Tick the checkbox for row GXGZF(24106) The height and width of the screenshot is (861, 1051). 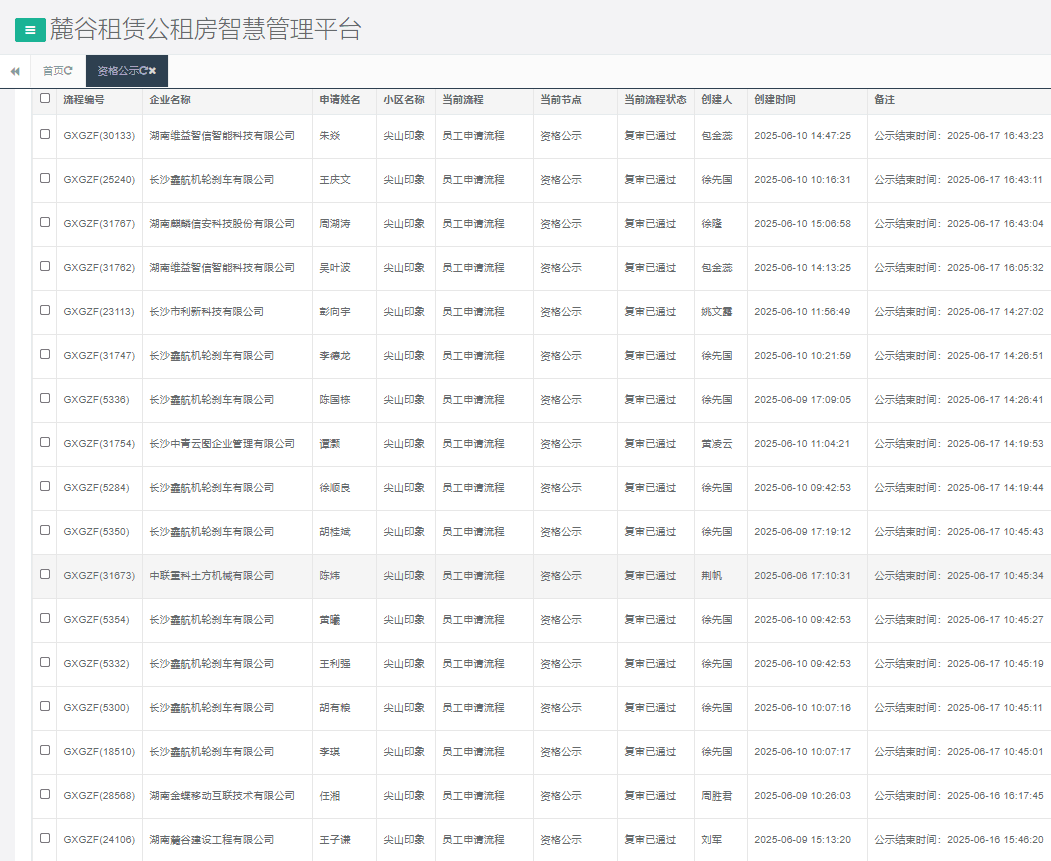45,838
